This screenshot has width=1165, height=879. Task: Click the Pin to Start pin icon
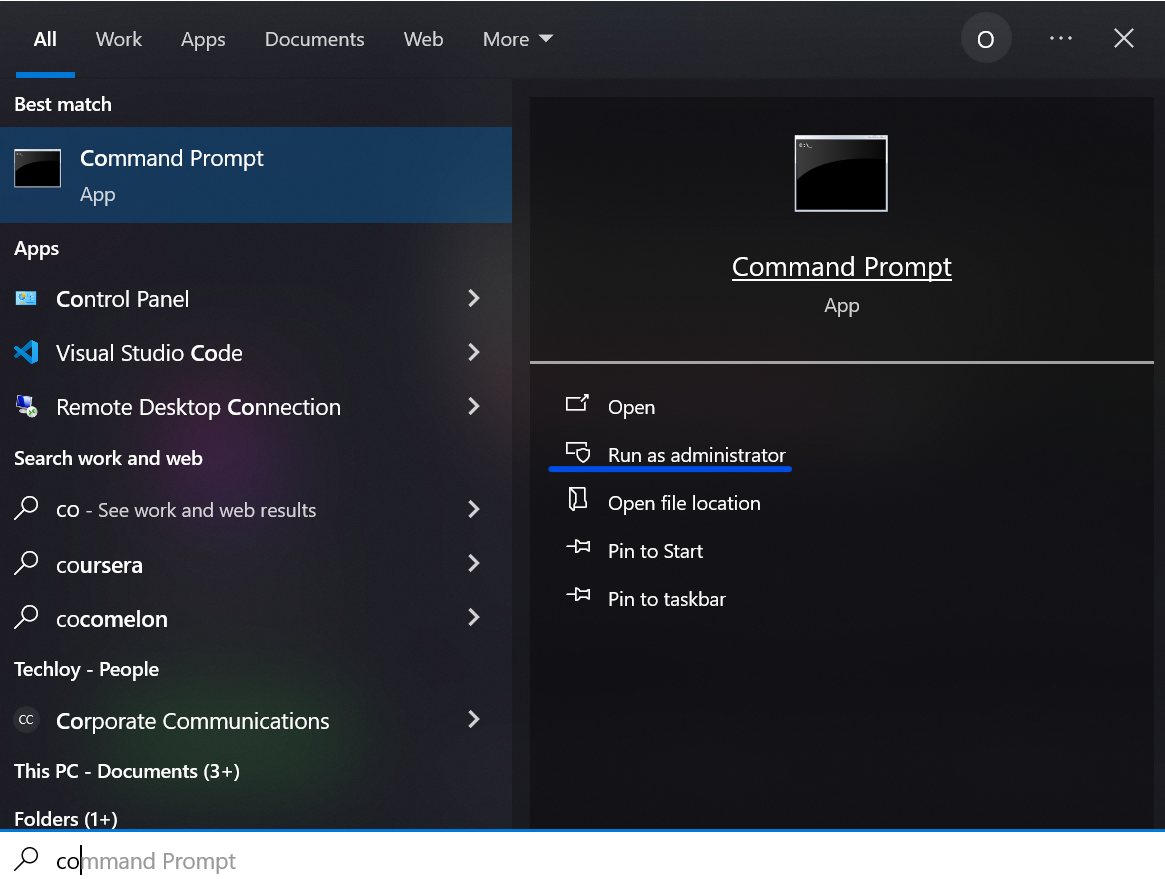(578, 548)
